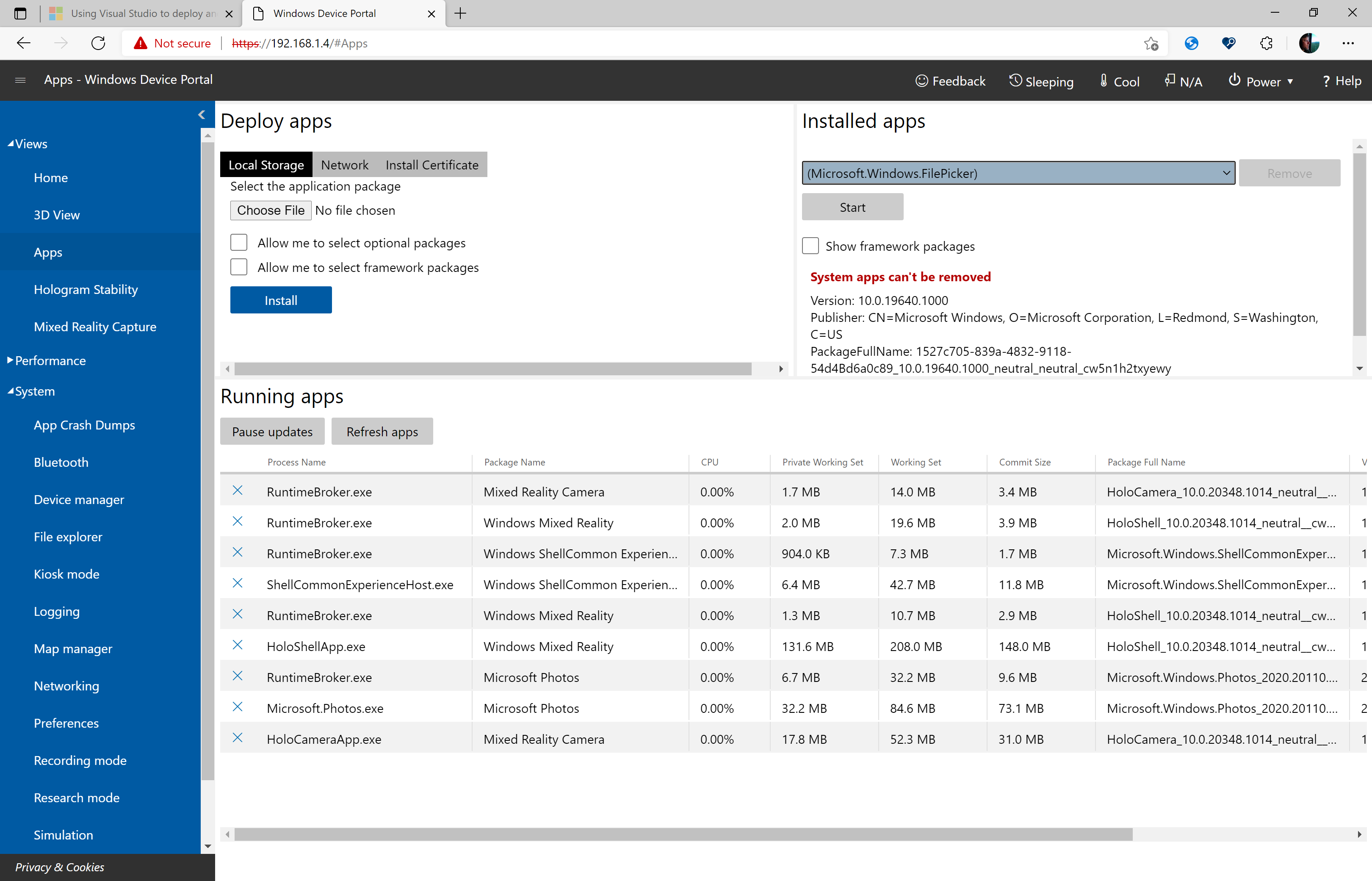Open a new browser tab
This screenshot has height=881, width=1372.
click(460, 13)
